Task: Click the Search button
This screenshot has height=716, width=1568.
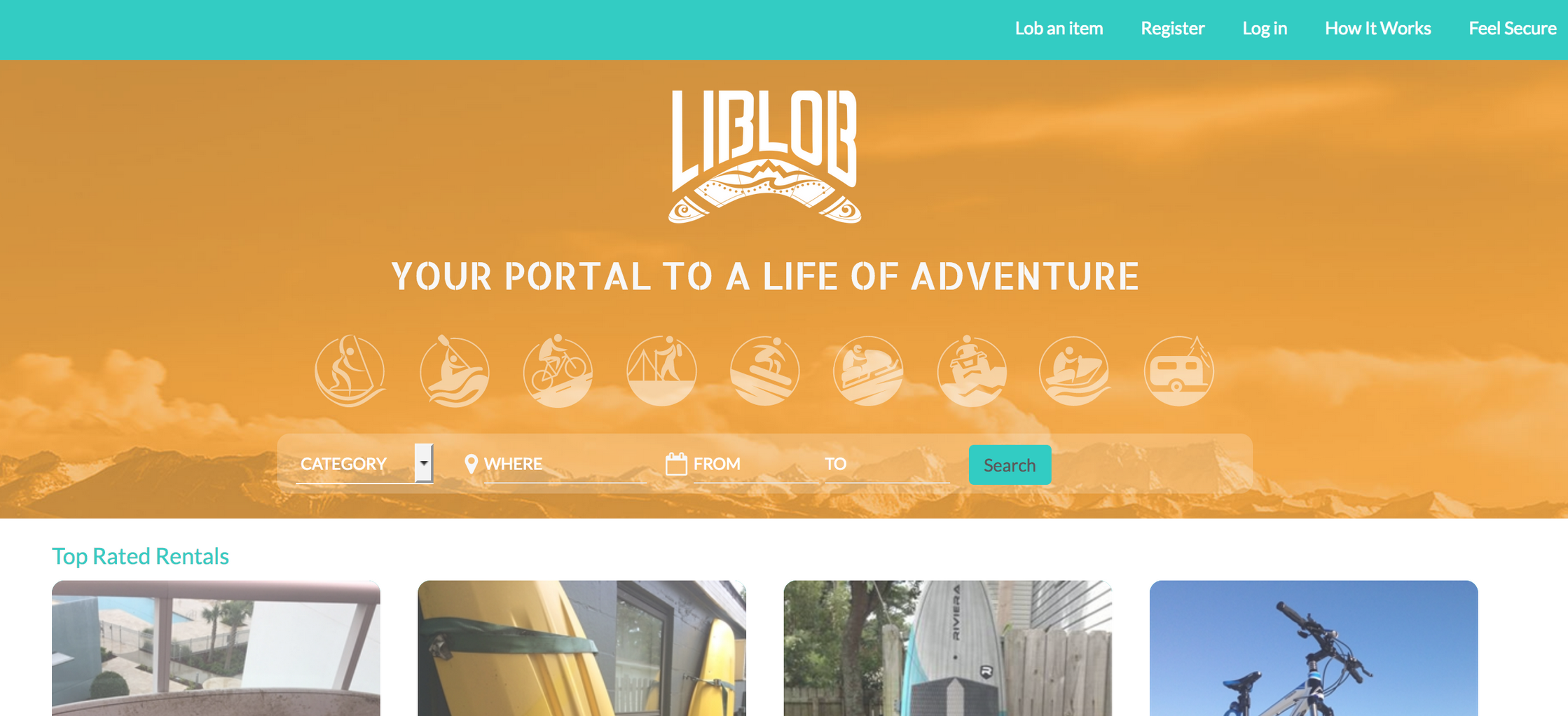Action: click(x=1010, y=464)
